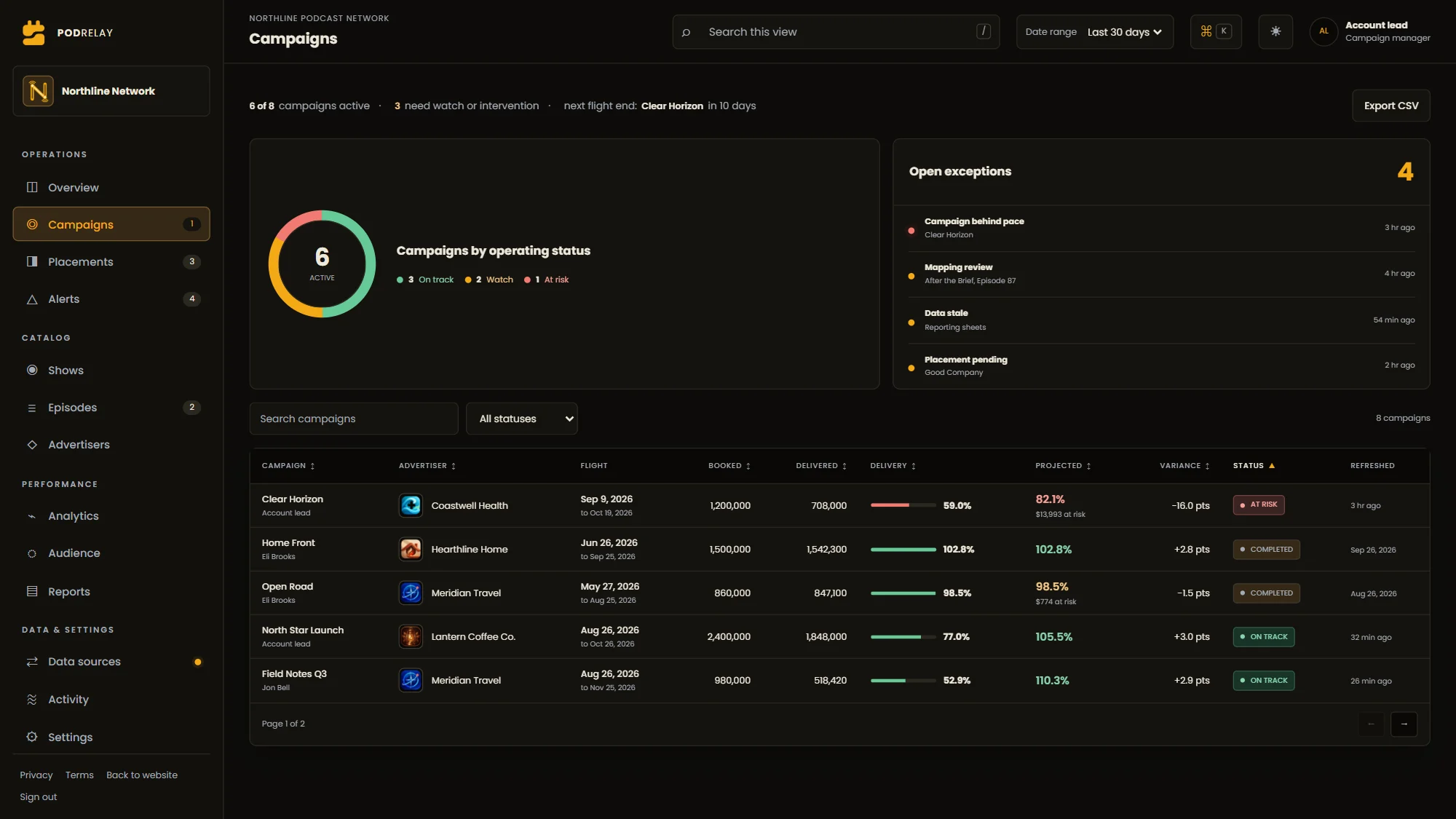Focus the Search this view field
This screenshot has width=1456, height=819.
(x=836, y=32)
